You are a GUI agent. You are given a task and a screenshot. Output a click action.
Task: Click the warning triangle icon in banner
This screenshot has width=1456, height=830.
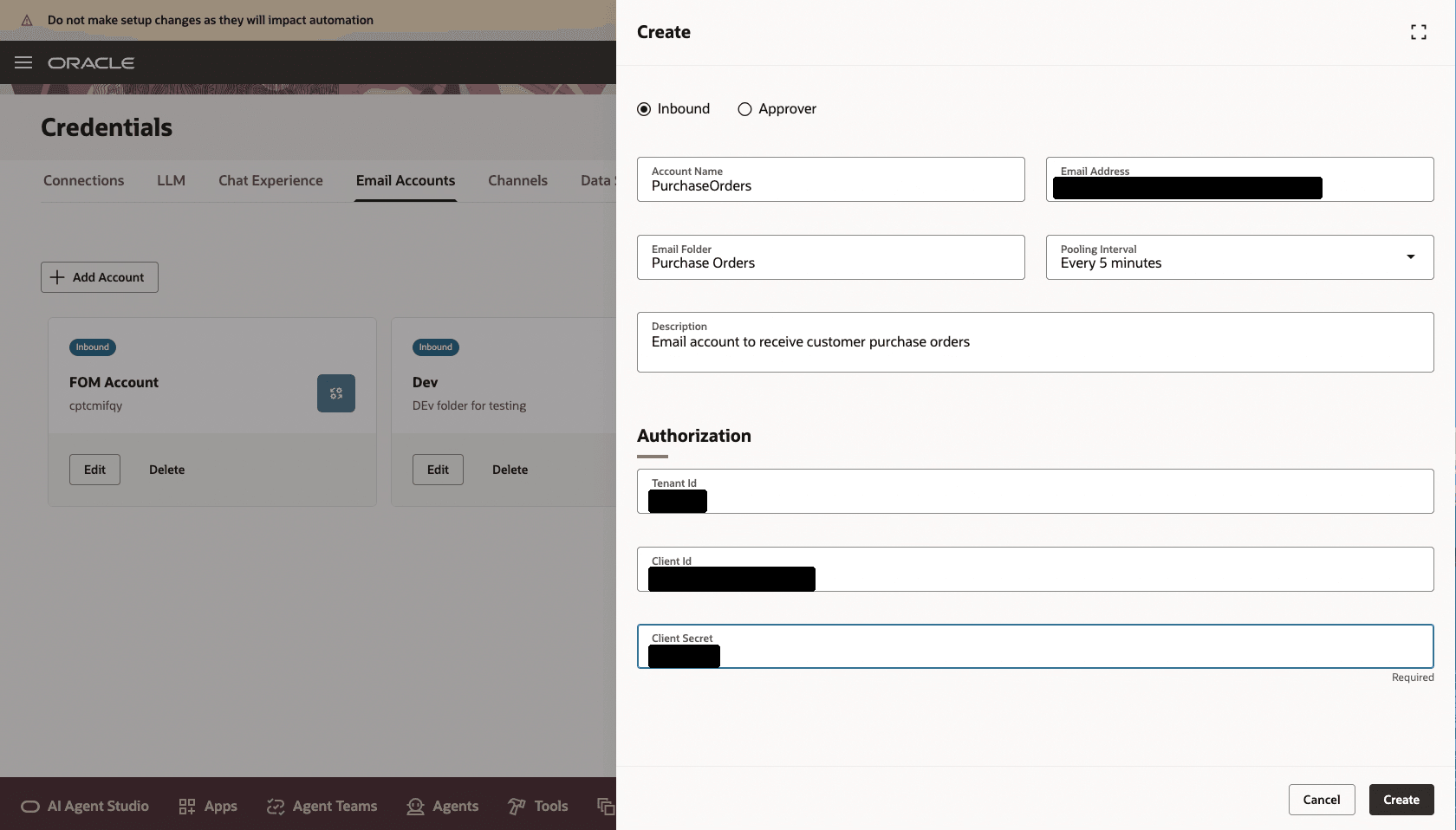27,20
